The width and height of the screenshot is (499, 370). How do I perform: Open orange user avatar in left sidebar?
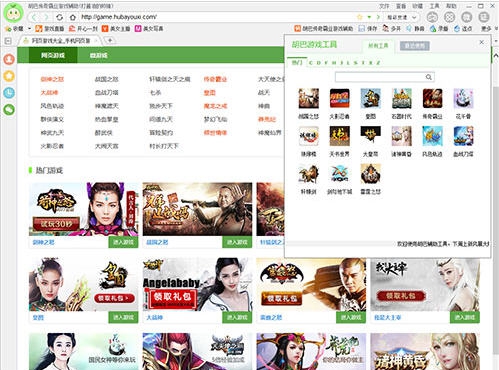tap(9, 59)
